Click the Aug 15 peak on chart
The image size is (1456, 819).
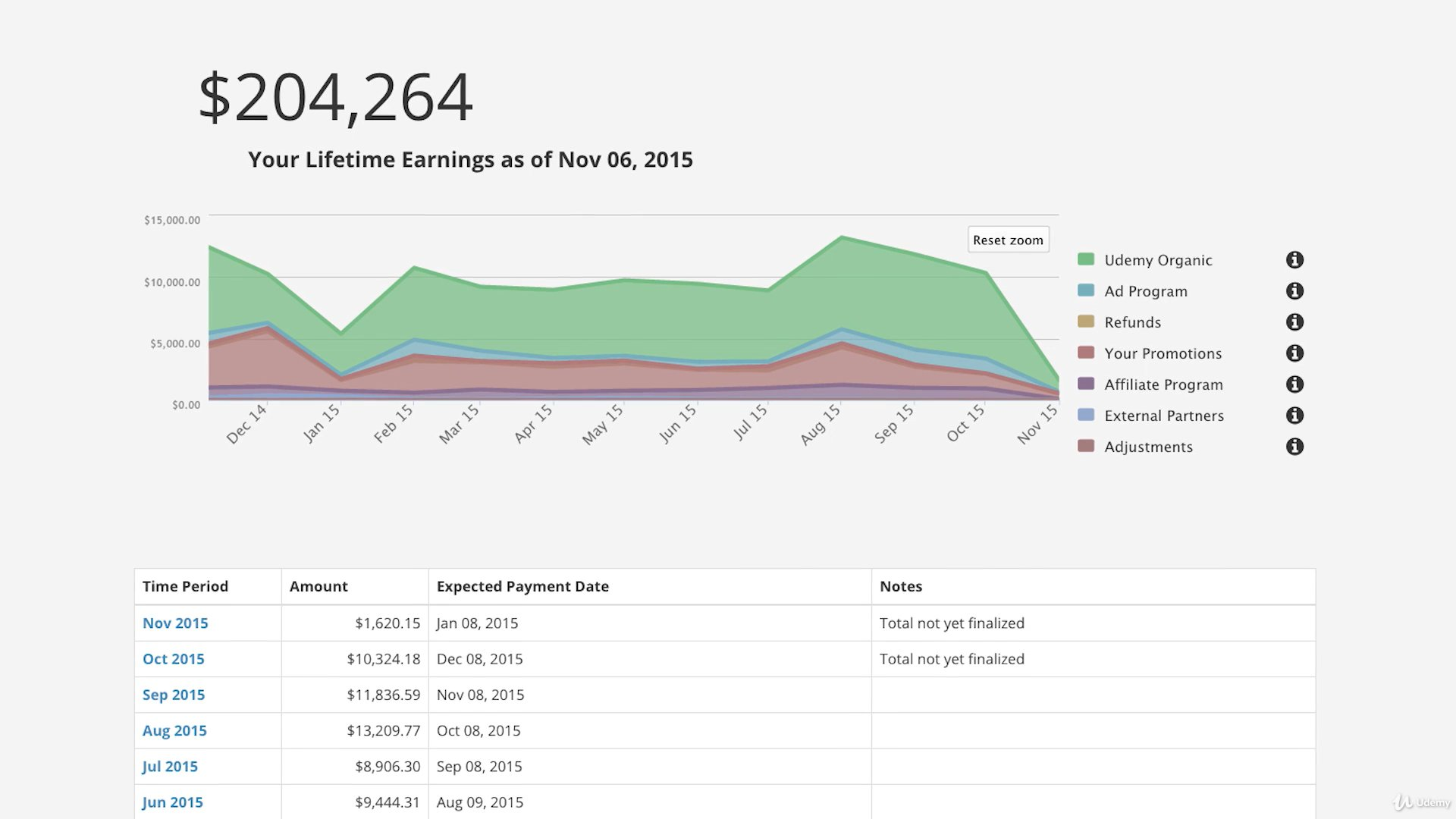point(842,238)
